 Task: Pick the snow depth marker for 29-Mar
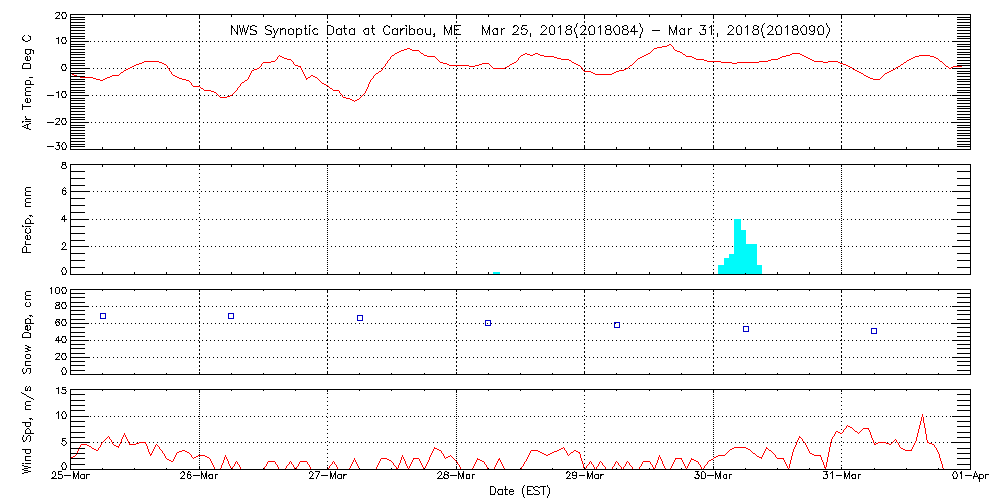point(617,325)
